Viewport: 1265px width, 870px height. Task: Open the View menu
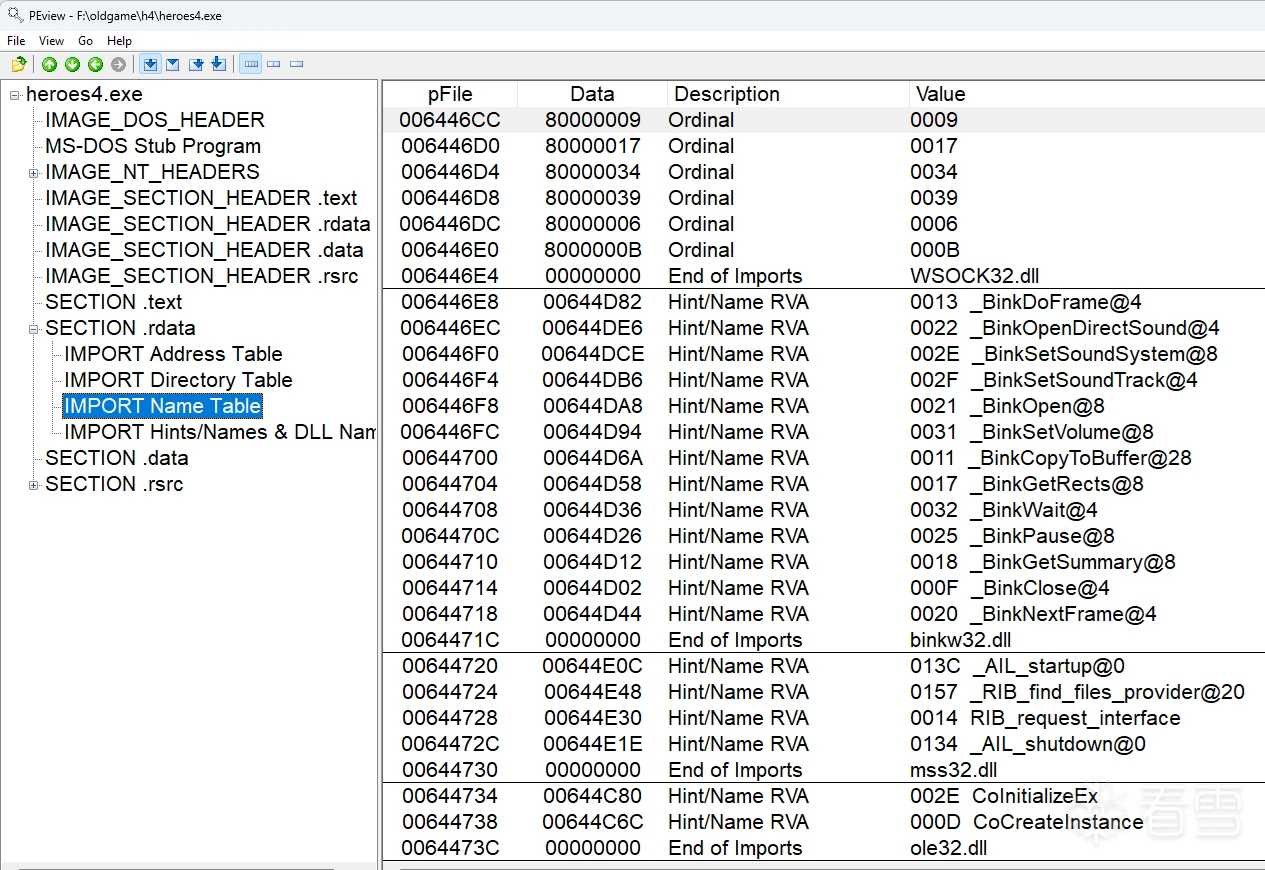(x=51, y=41)
